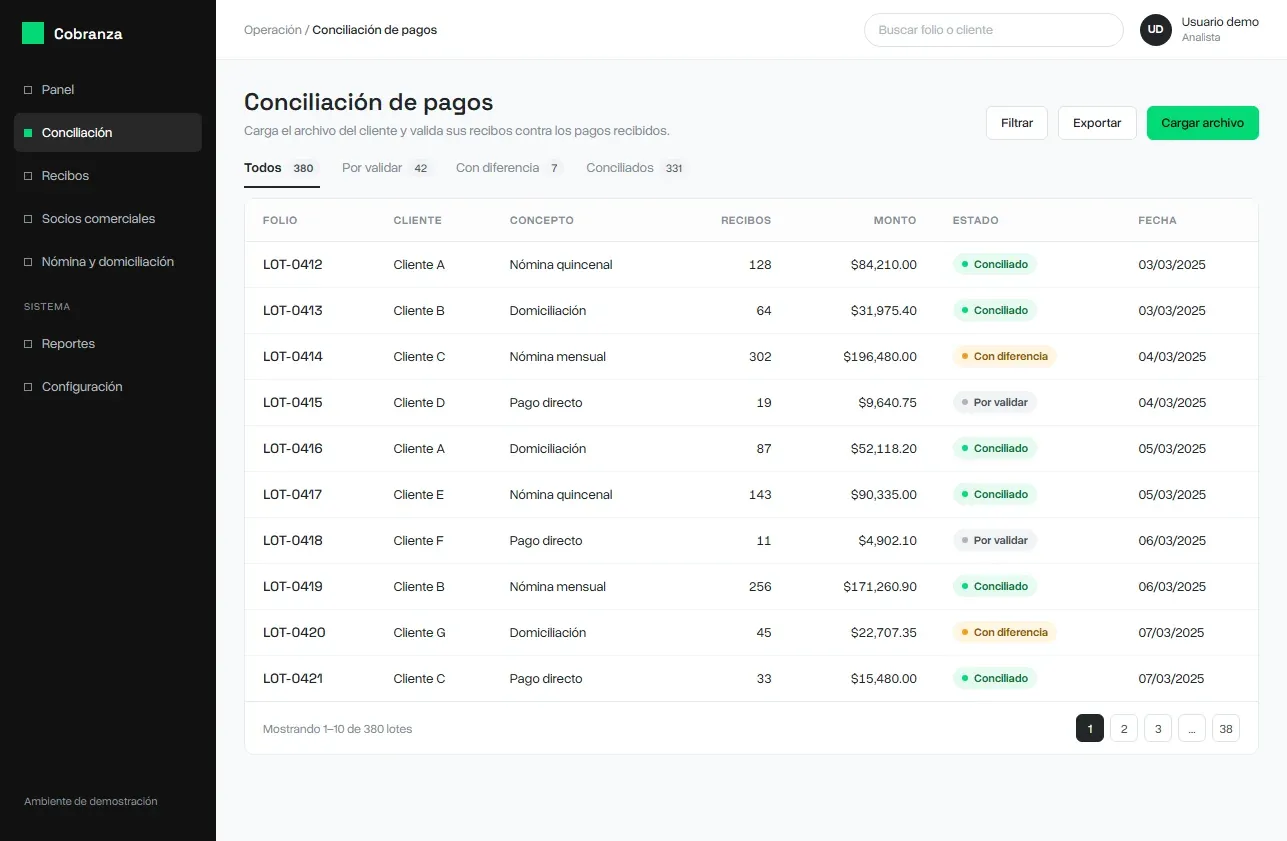Click folio LOT-0412
Image resolution: width=1287 pixels, height=841 pixels.
click(x=293, y=265)
